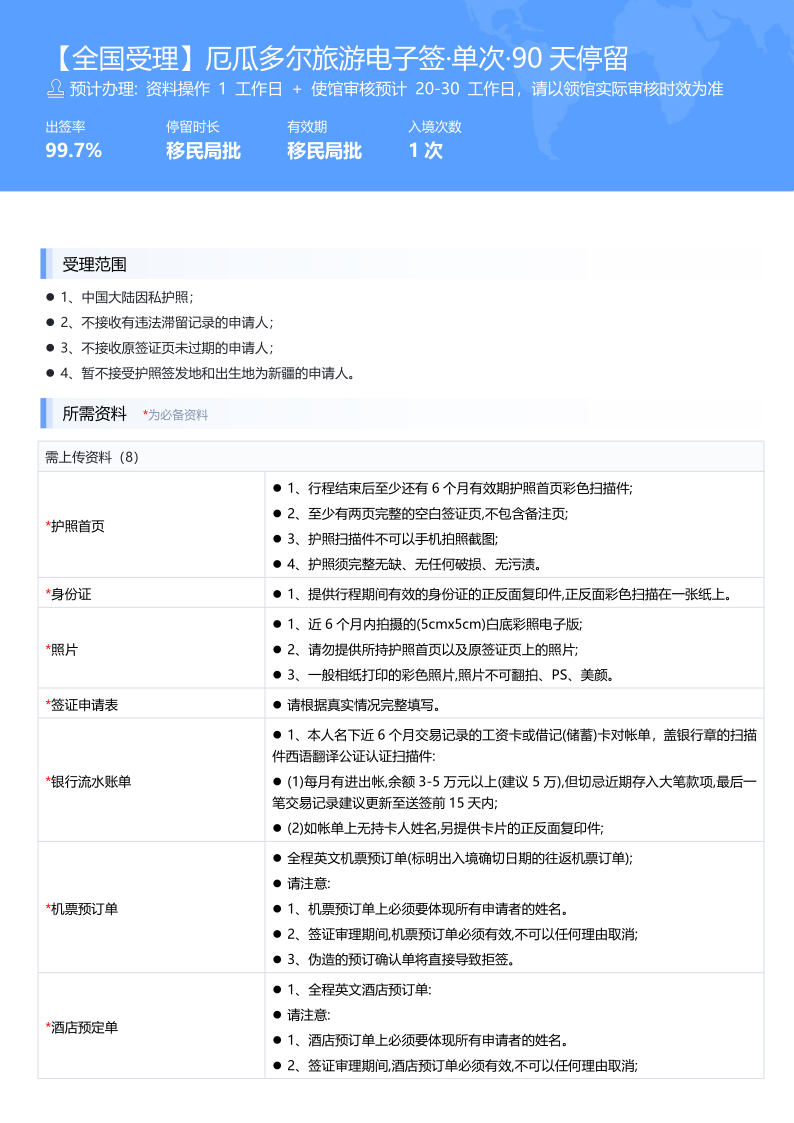Click the 入境次数 label
Image resolution: width=794 pixels, height=1123 pixels.
pos(435,127)
